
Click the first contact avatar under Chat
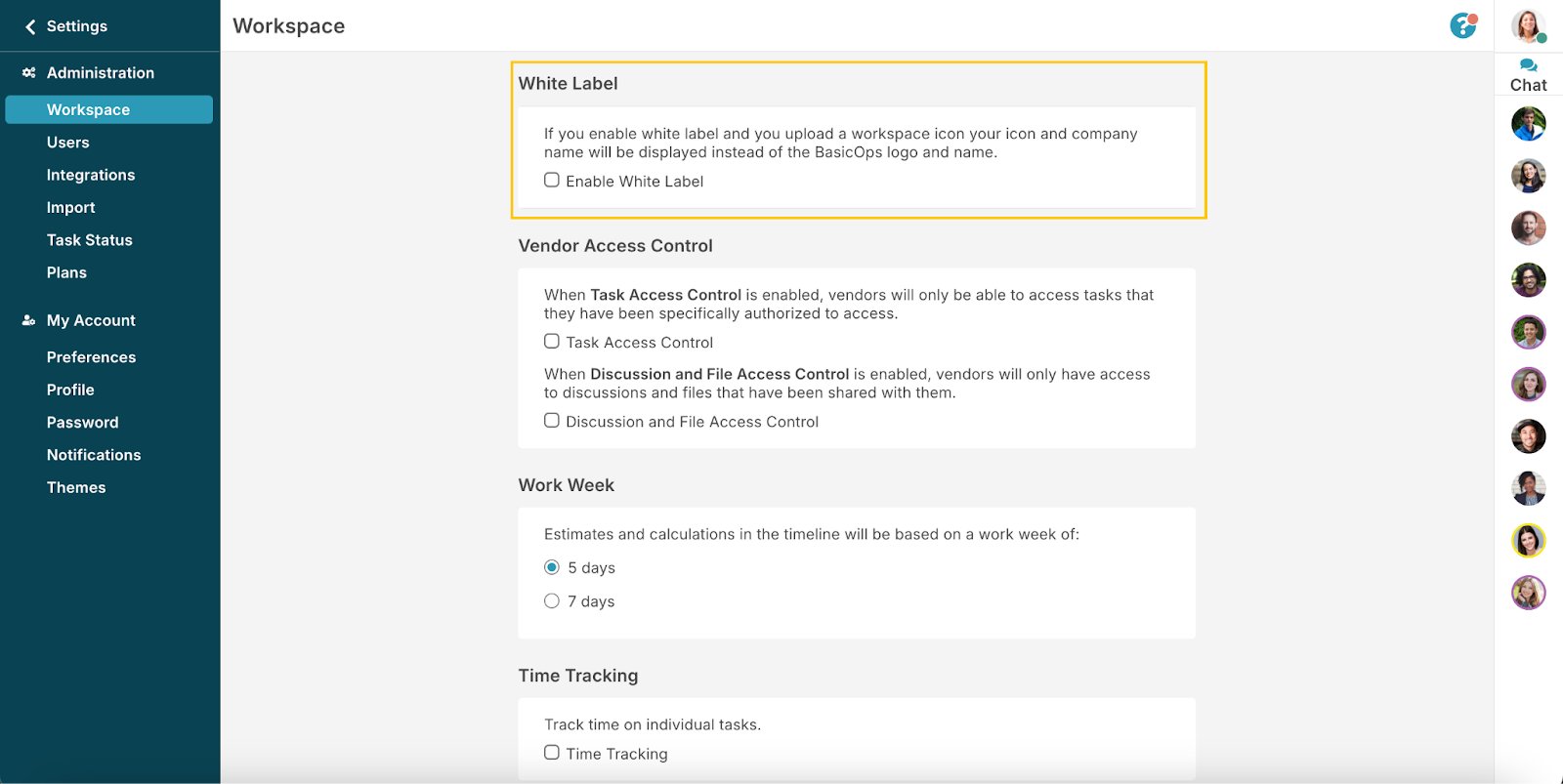click(1528, 124)
